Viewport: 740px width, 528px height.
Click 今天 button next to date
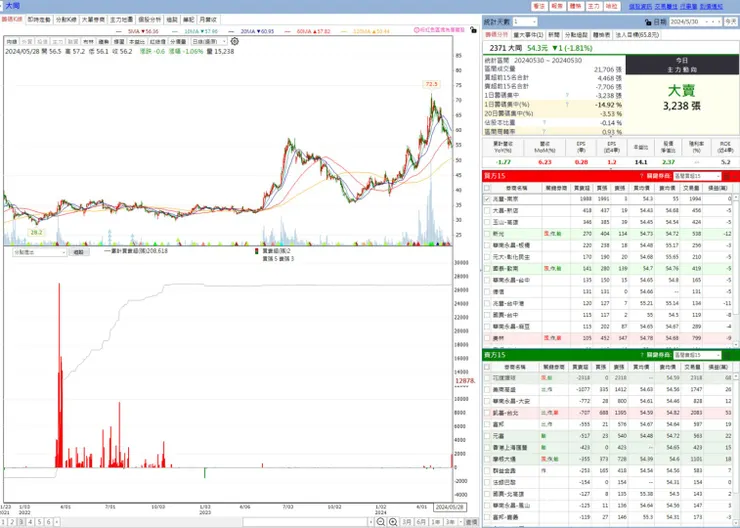tap(730, 22)
